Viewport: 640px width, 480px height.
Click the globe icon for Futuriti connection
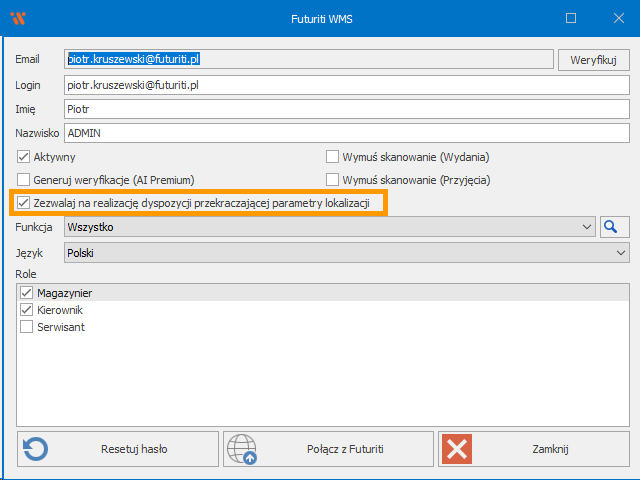tap(241, 449)
